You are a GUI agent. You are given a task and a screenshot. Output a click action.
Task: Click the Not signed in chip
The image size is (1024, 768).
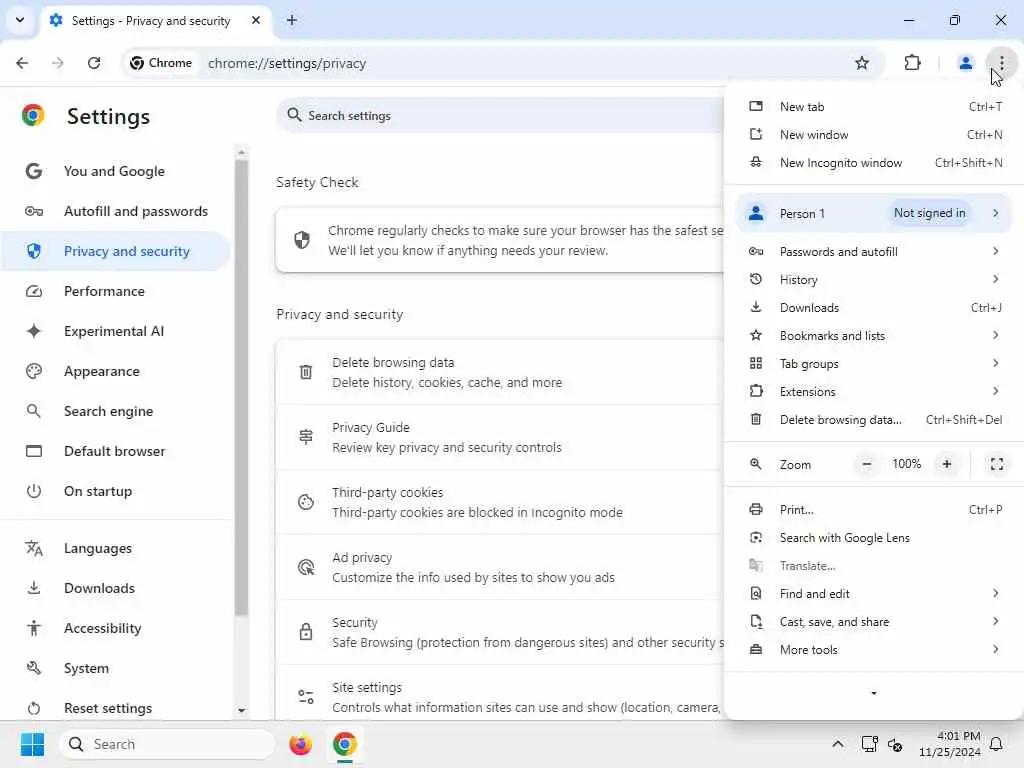click(x=929, y=213)
